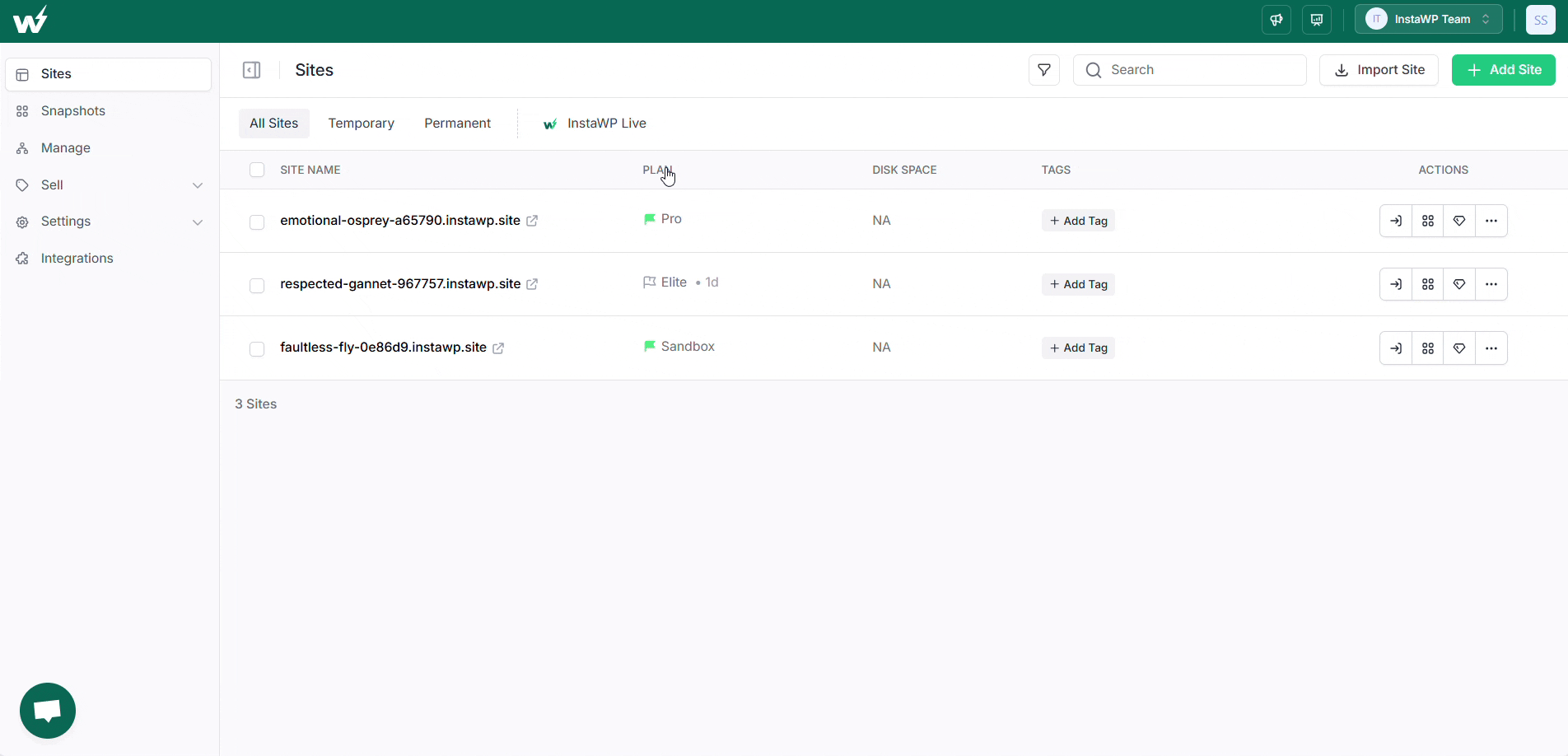Open the filter funnel icon
1568x756 pixels.
coord(1043,70)
